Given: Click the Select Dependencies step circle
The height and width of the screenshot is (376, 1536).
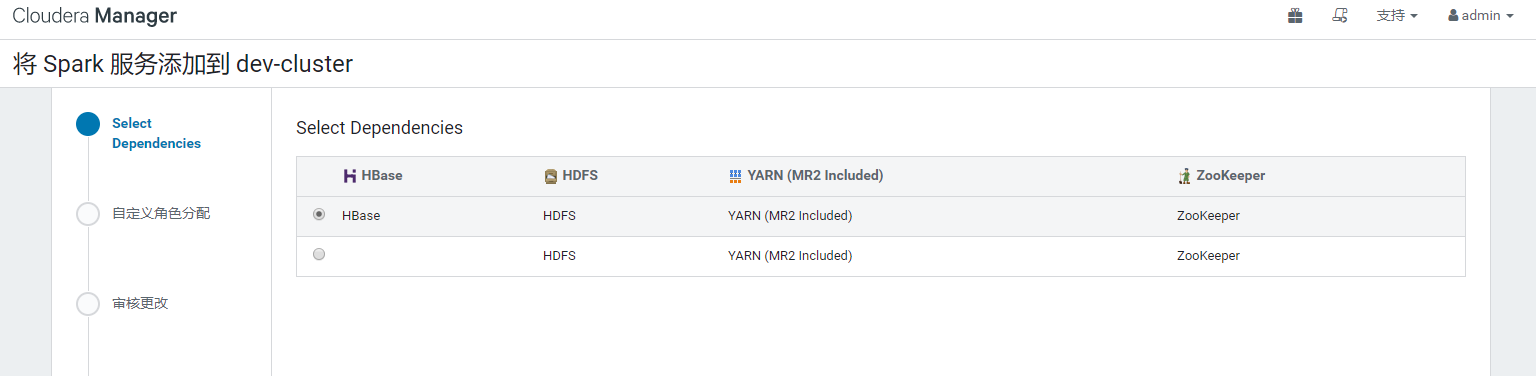Looking at the screenshot, I should pos(88,124).
